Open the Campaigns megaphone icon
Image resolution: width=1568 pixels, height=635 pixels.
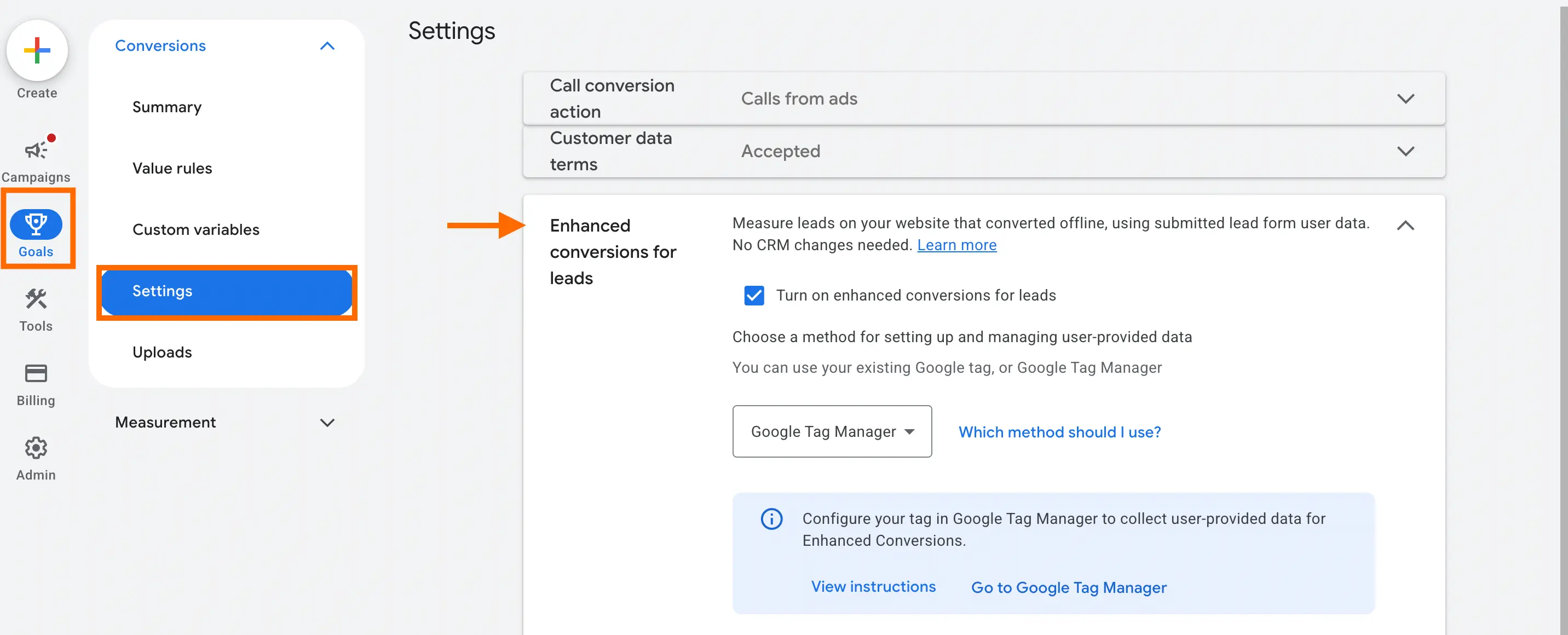coord(35,149)
